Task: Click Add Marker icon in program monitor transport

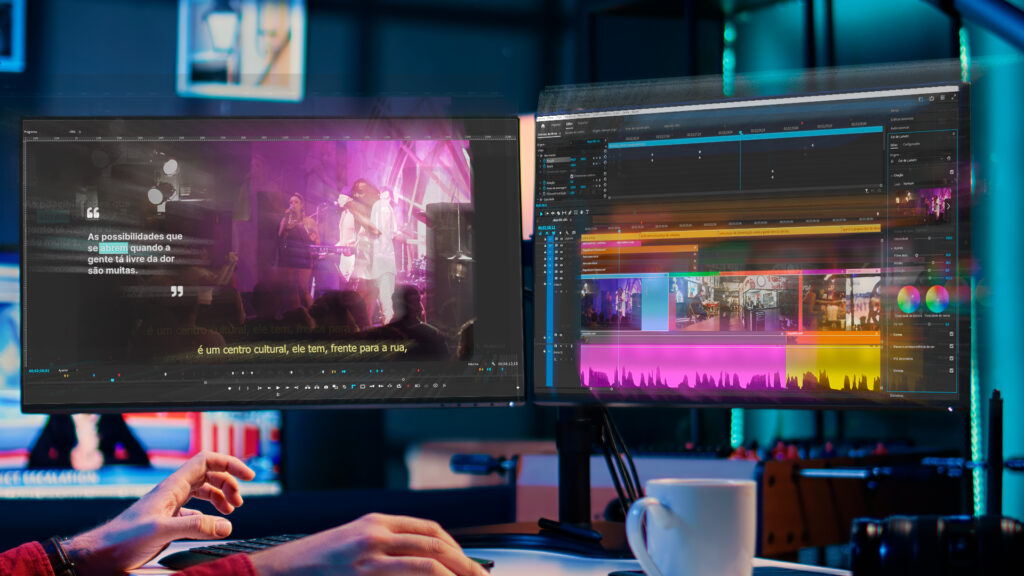Action: click(229, 388)
